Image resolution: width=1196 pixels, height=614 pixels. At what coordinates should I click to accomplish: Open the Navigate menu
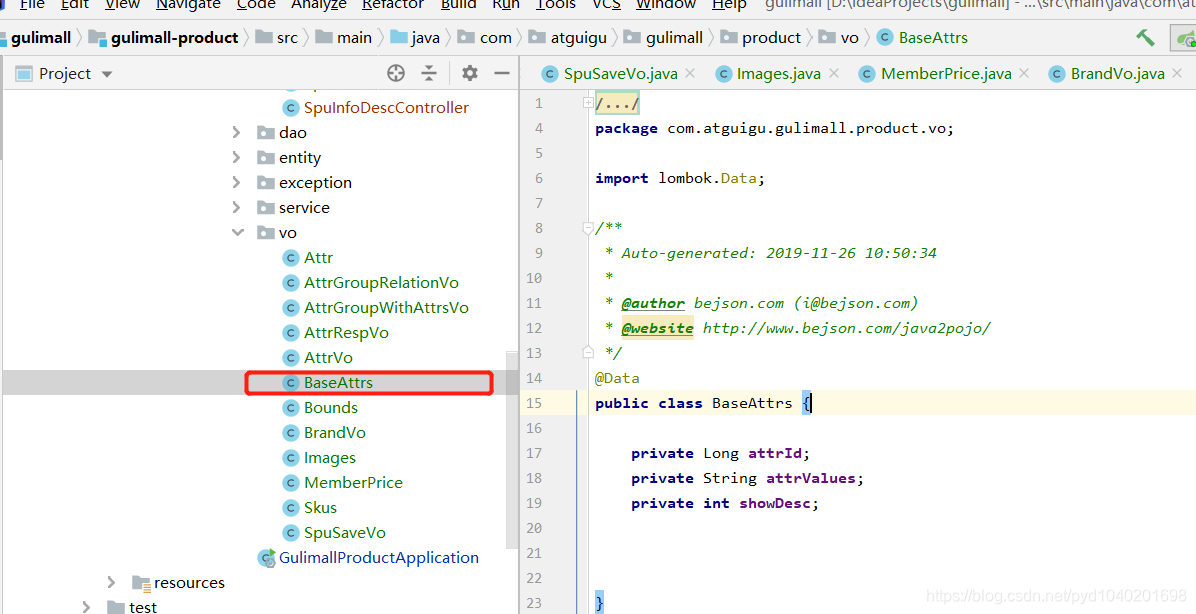click(188, 5)
